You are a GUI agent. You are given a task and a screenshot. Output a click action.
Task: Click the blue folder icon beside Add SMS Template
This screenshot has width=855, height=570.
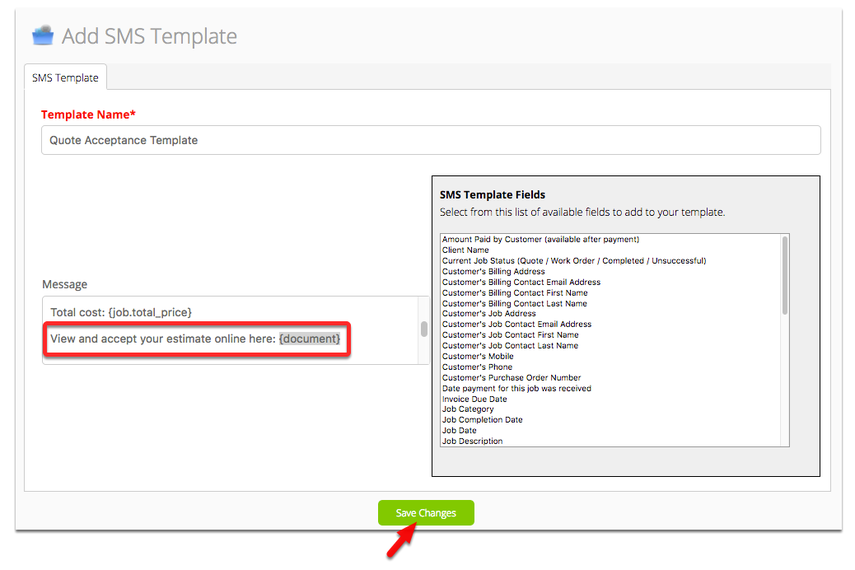tap(43, 35)
